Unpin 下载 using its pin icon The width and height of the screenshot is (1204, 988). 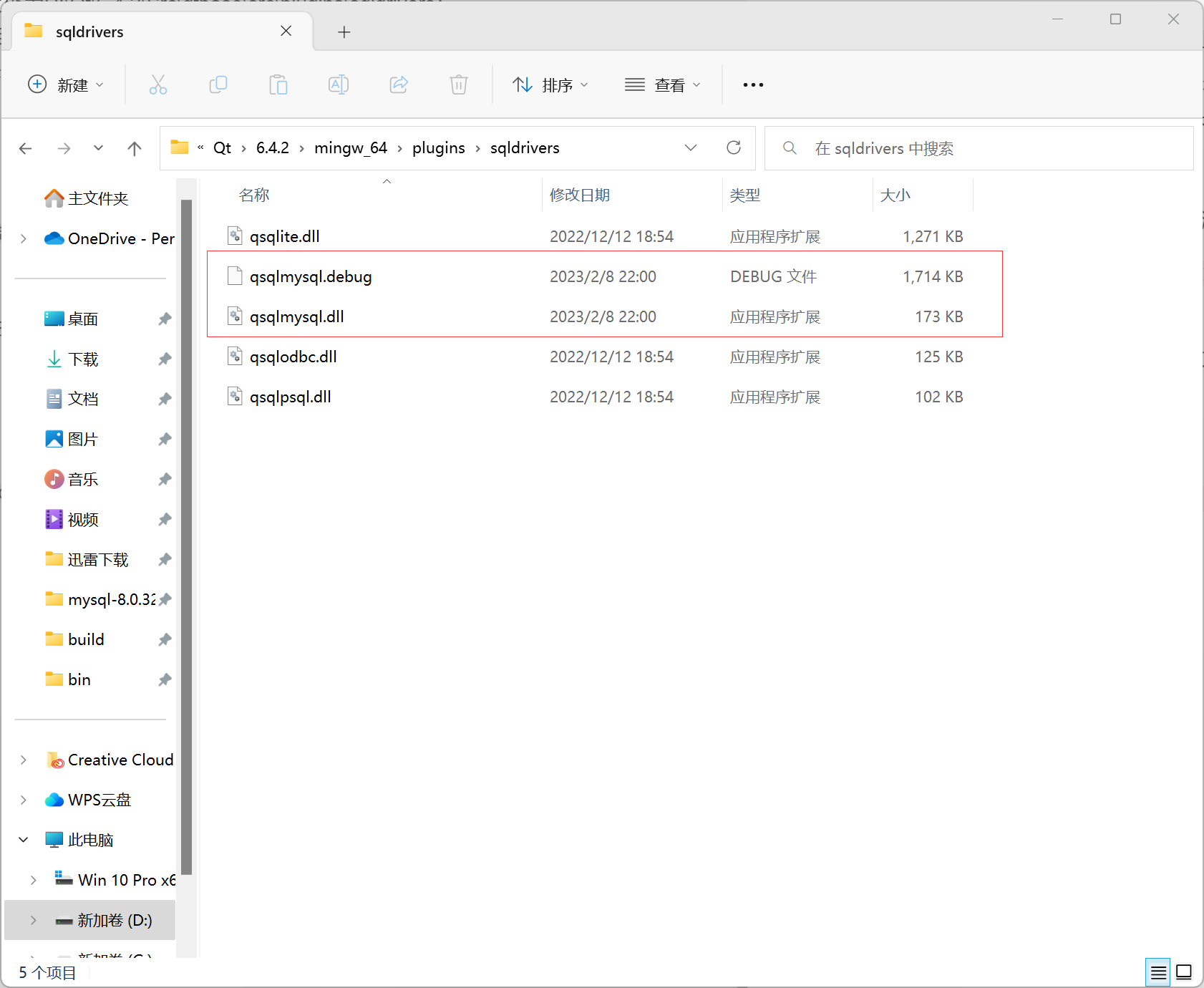(x=165, y=359)
